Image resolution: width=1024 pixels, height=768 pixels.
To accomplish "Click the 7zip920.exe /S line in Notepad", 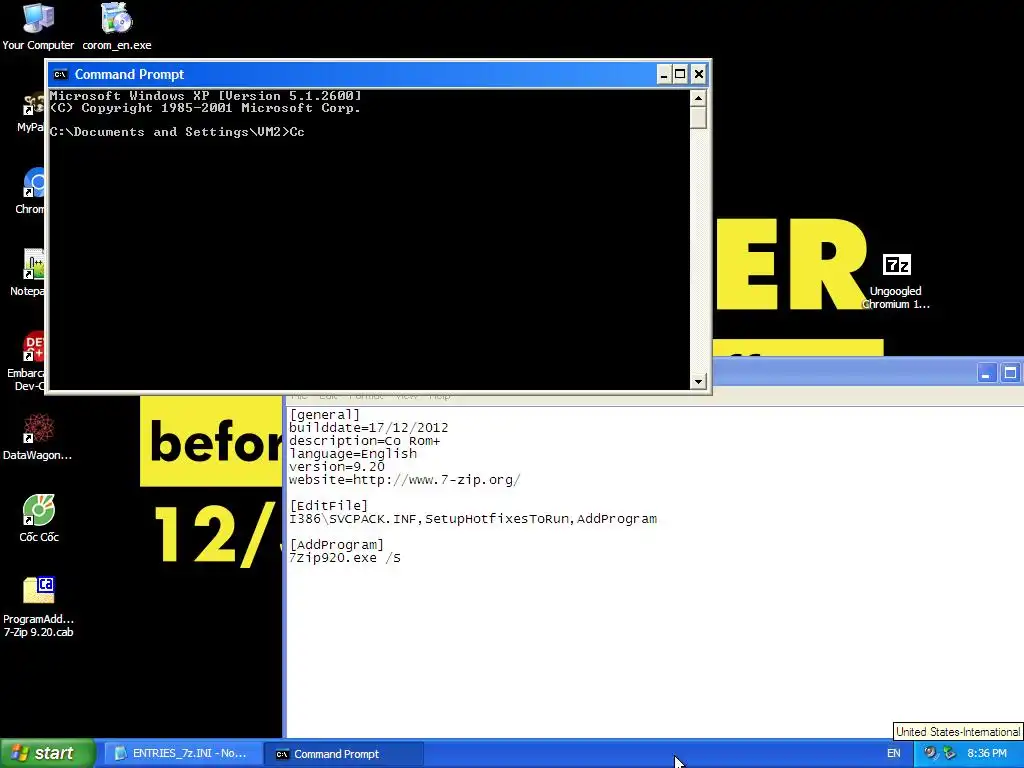I will tap(345, 558).
